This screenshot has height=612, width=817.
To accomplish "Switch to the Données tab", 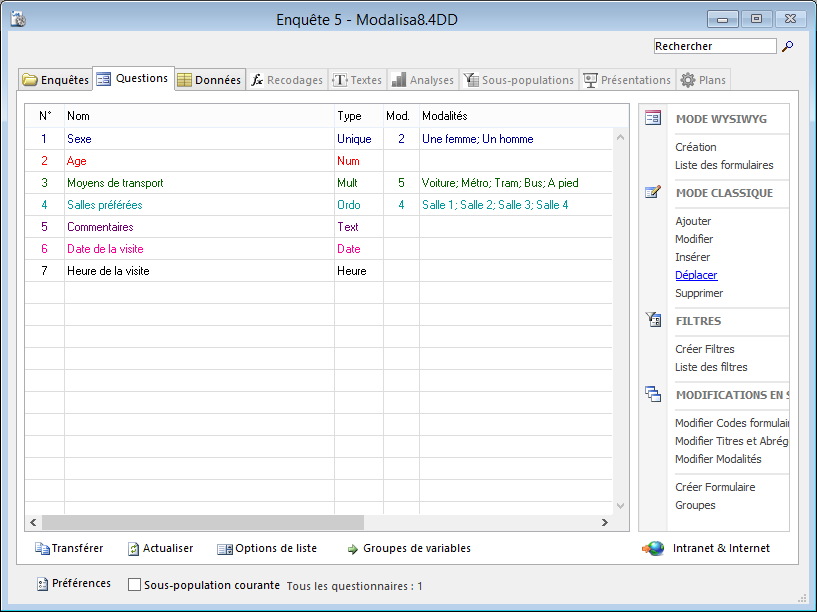I will [x=210, y=80].
